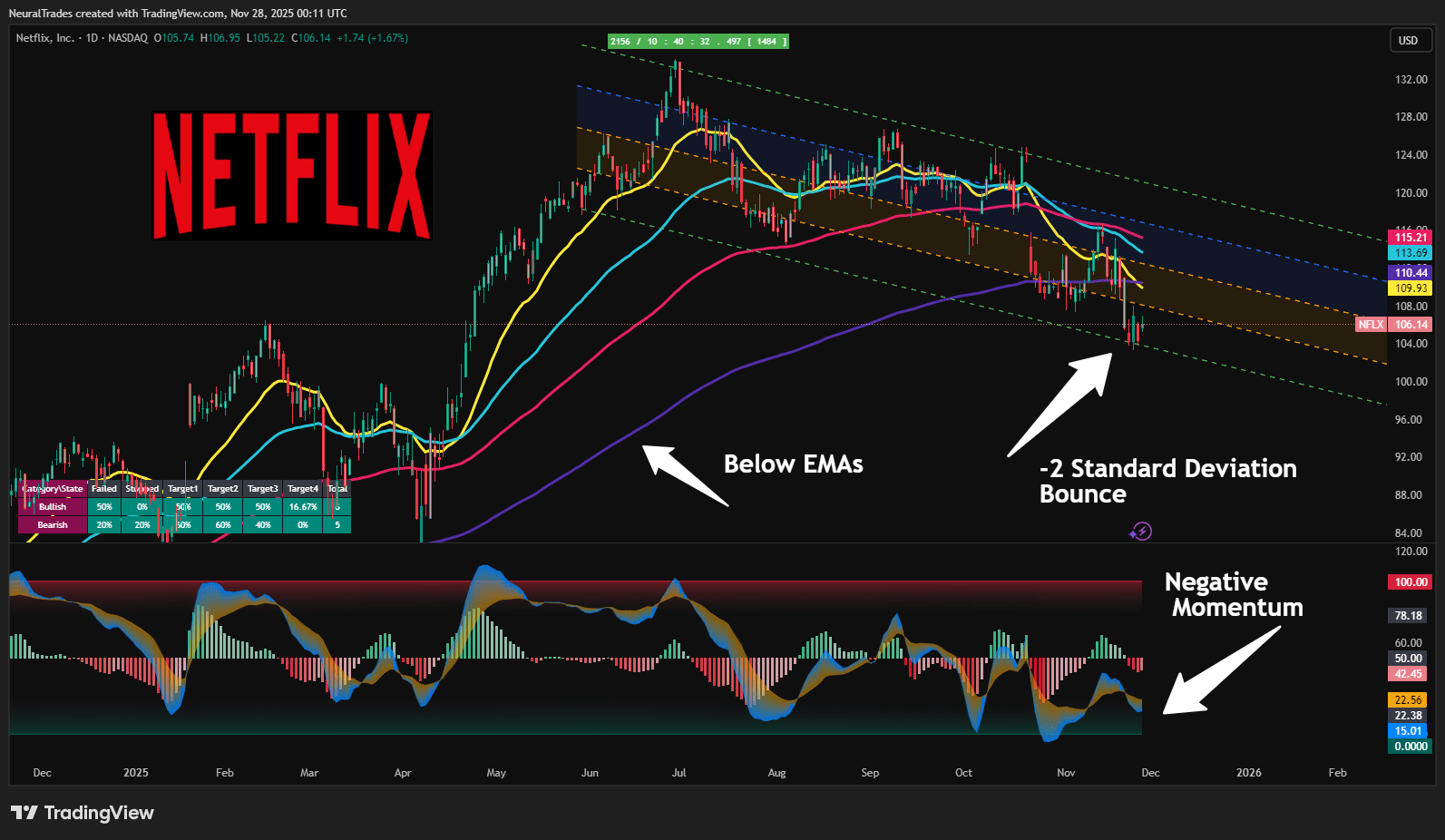Click the 2025 label on time axis
Screen dimensions: 1445x840
coord(136,773)
